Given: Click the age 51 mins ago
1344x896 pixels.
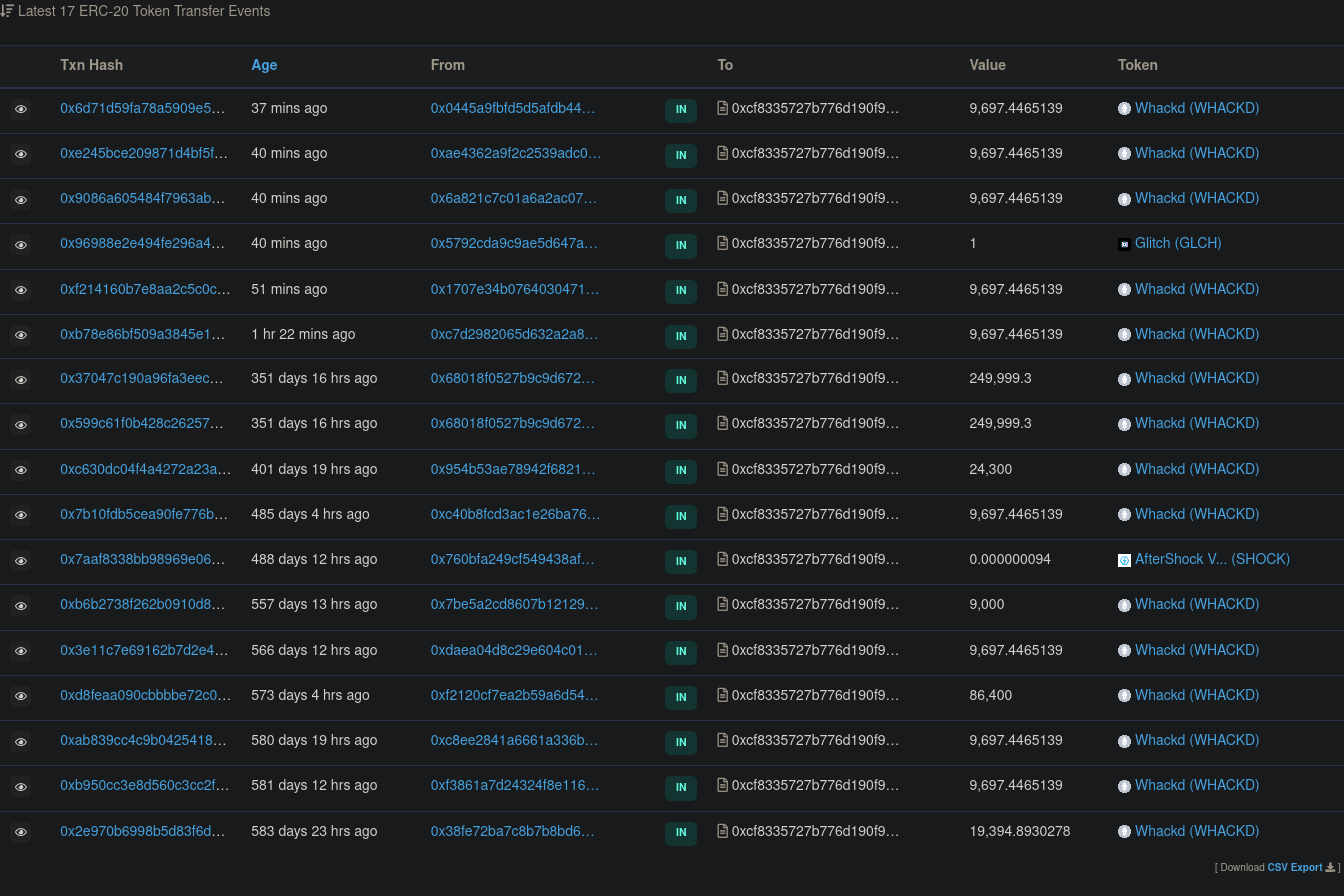Looking at the screenshot, I should [x=289, y=289].
